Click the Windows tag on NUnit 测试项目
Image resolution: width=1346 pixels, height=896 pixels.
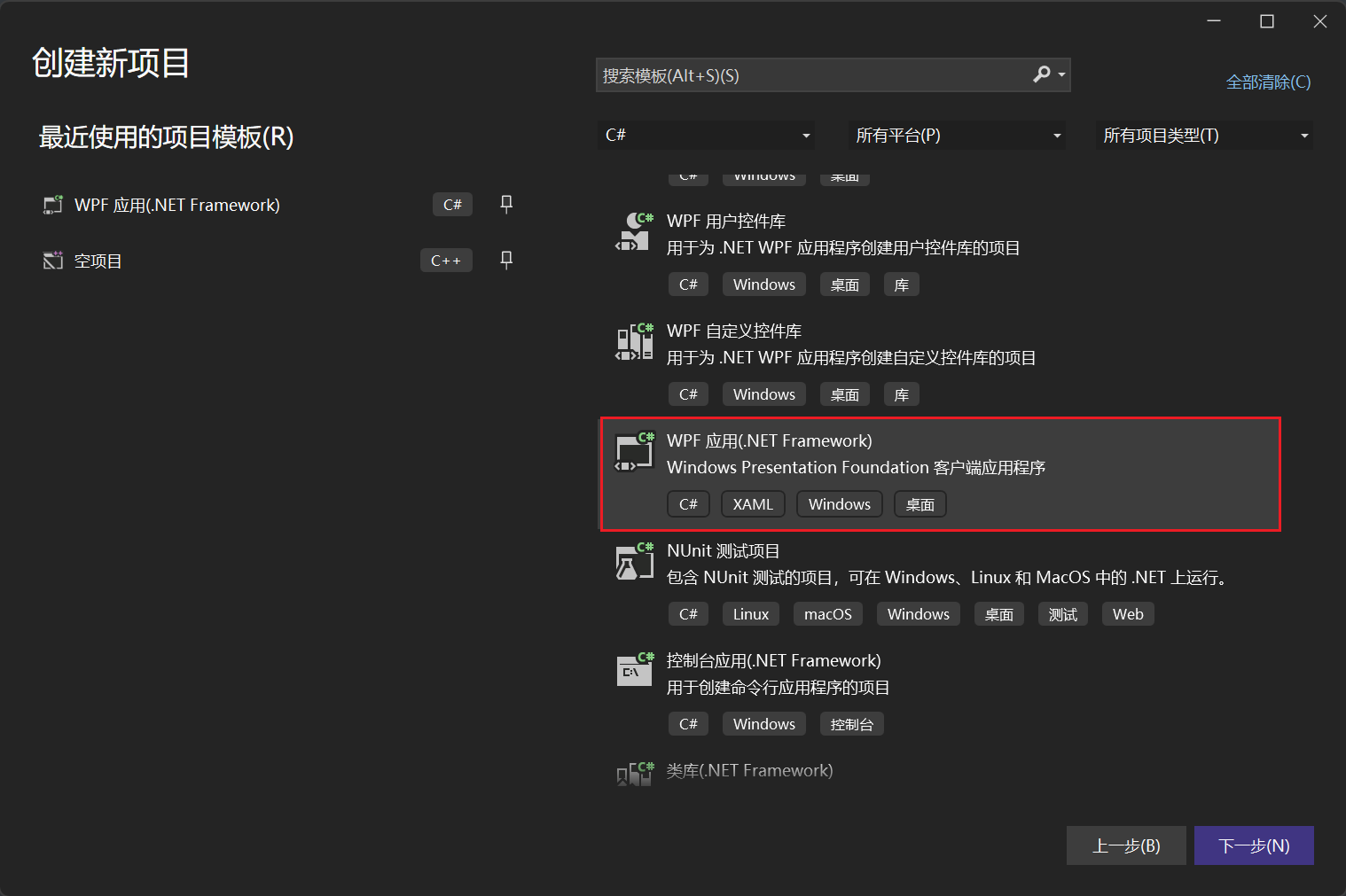(919, 614)
